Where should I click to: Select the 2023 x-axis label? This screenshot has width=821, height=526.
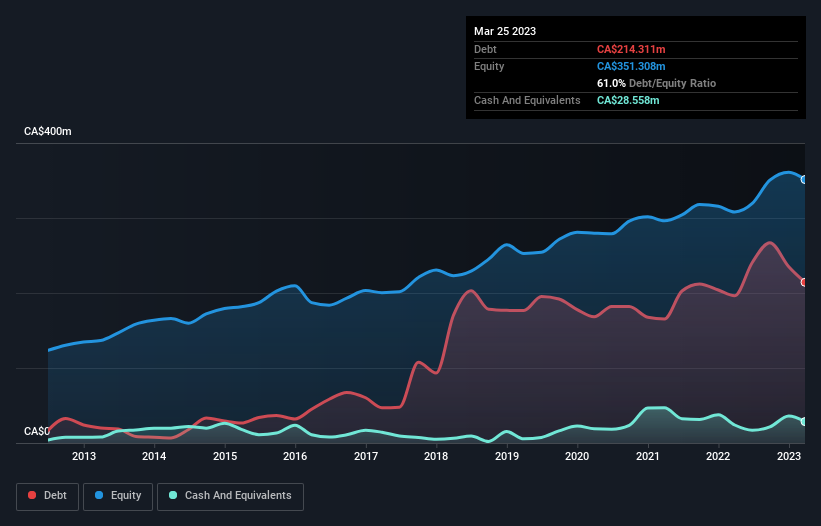point(789,456)
